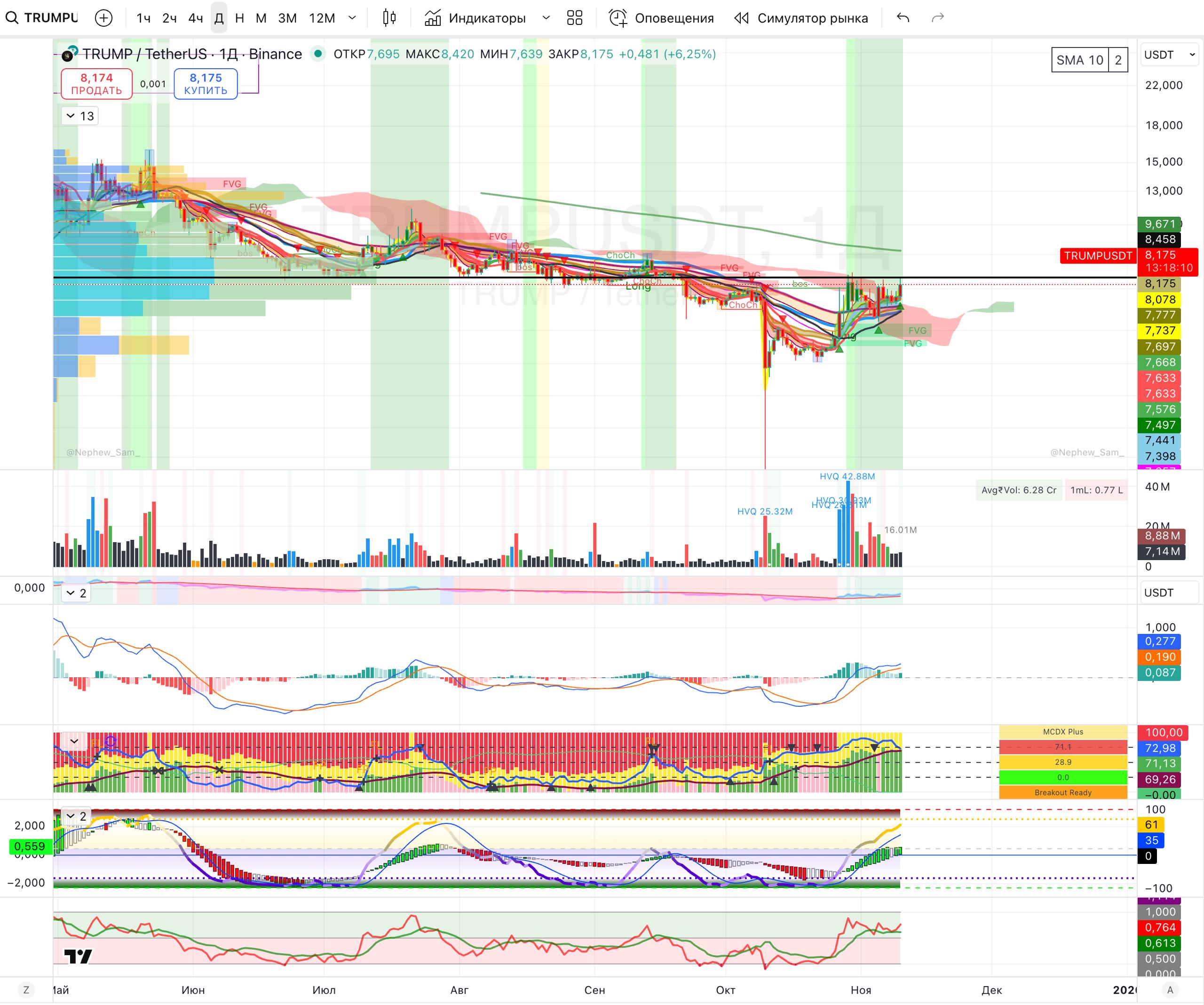Start Симулятор рынка replay icon

pos(741,18)
